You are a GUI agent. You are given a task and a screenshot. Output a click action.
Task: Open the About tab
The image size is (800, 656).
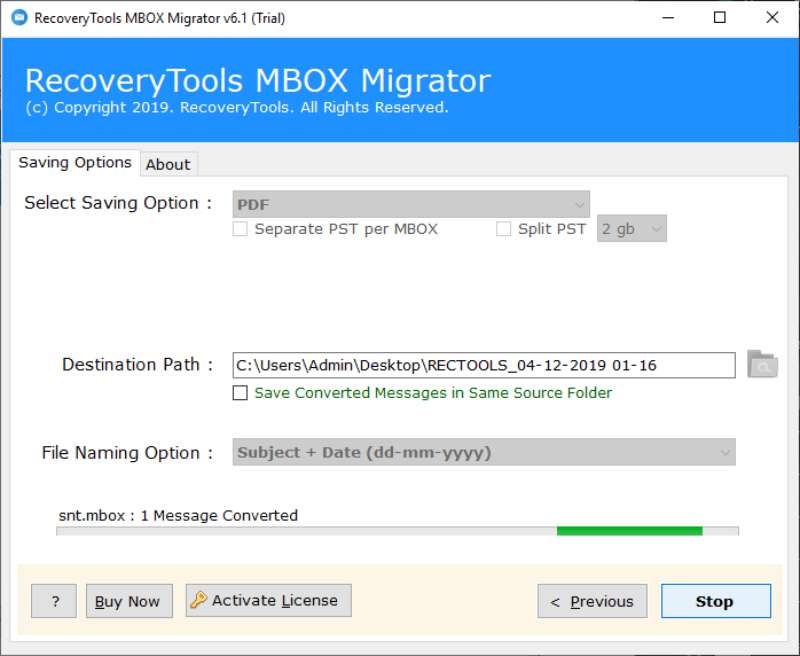coord(168,164)
